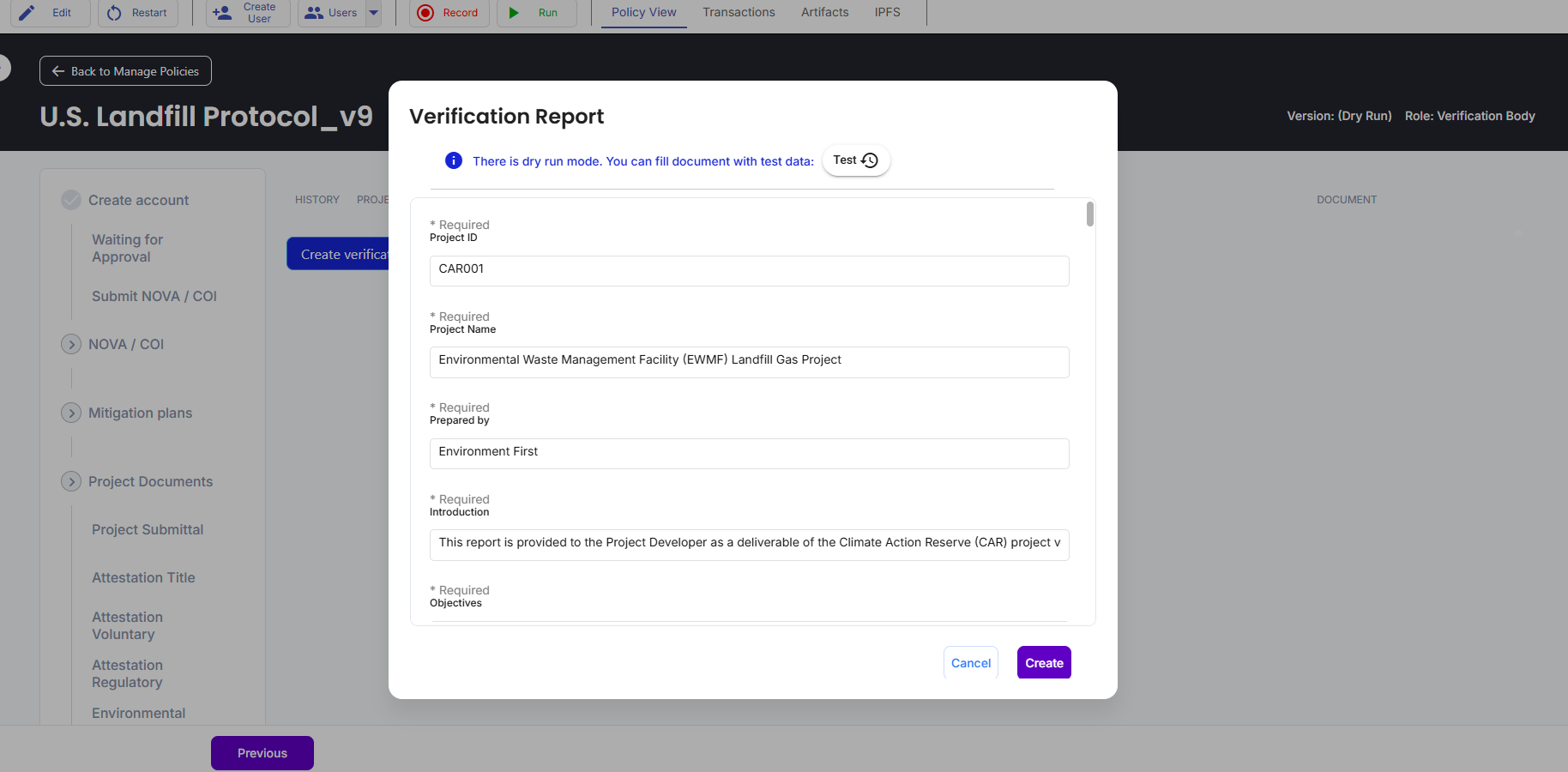Click the blue info icon in dialog
Screen dimensions: 1568x772
[x=454, y=160]
